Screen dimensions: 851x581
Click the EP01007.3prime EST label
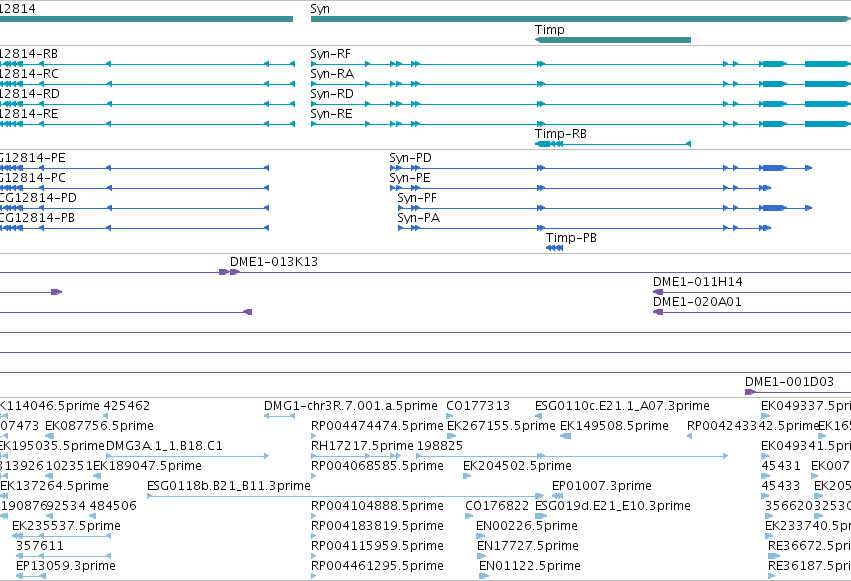(x=602, y=486)
